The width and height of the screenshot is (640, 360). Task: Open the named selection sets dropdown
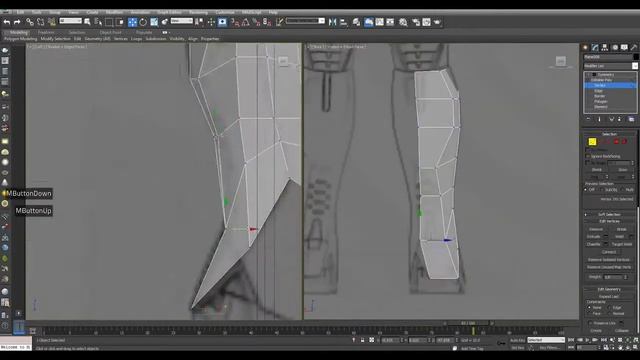(305, 21)
